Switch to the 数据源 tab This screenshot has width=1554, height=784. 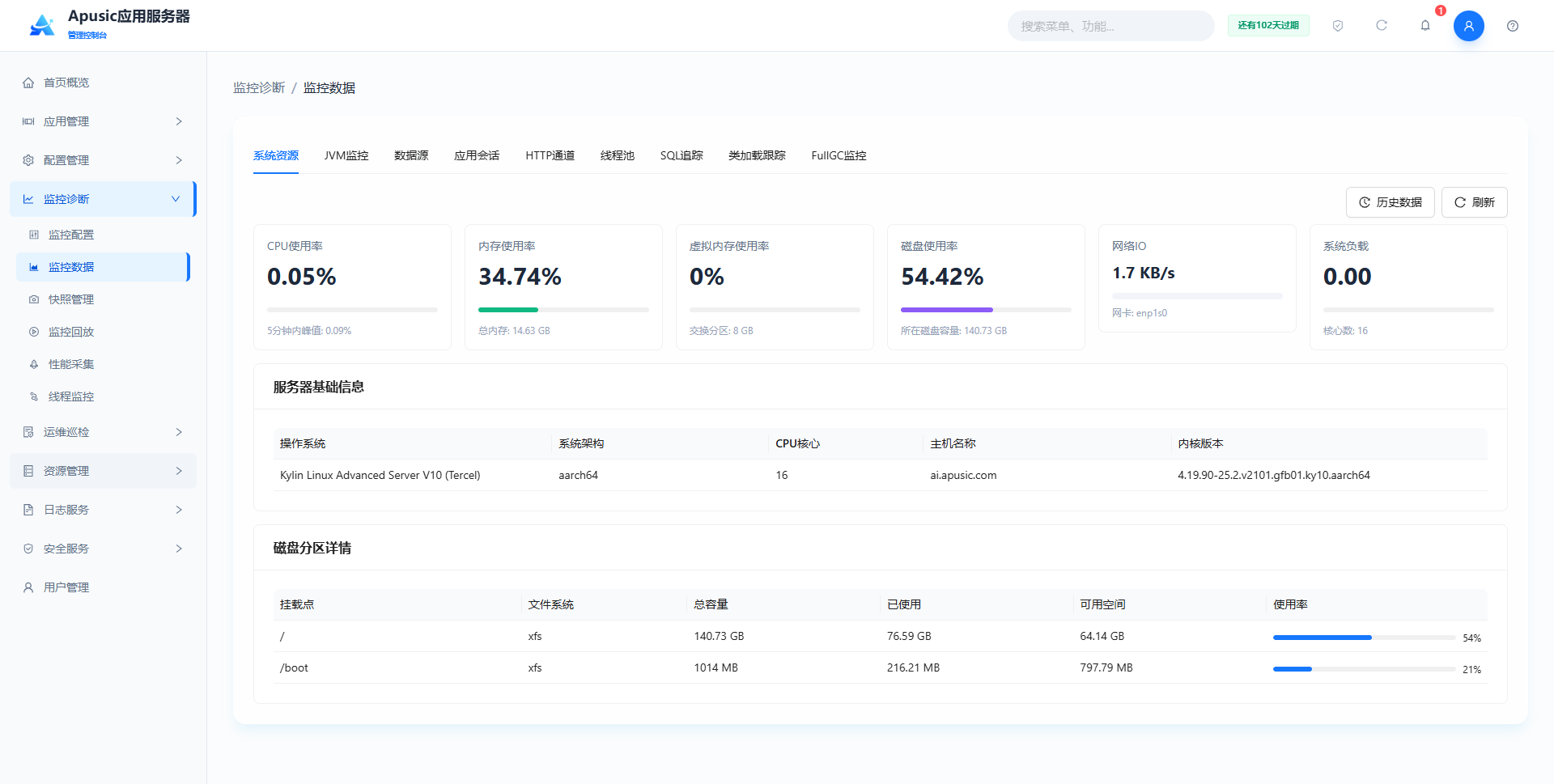pos(411,155)
